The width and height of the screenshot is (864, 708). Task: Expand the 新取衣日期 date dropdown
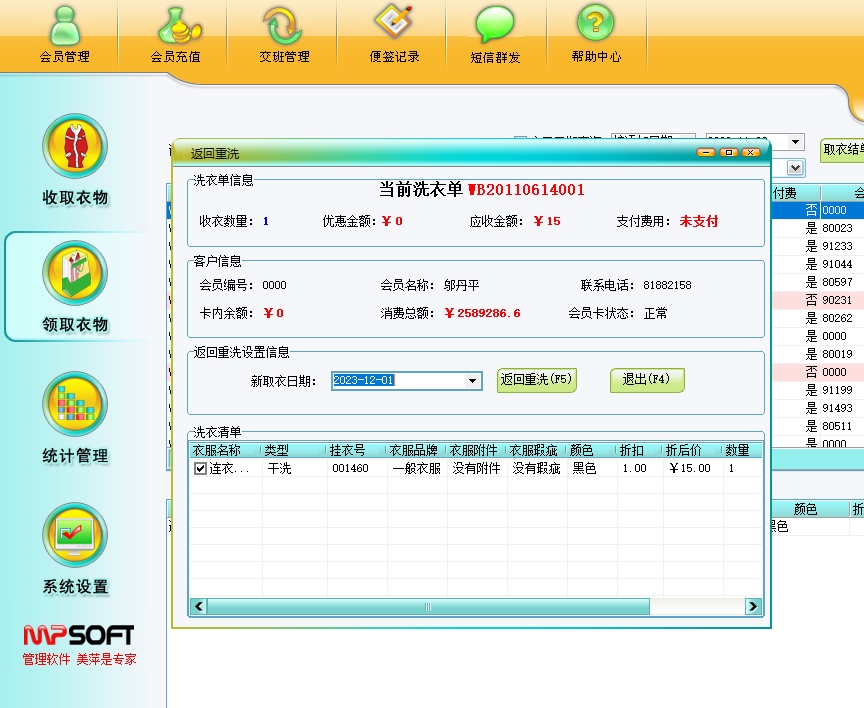click(x=473, y=381)
